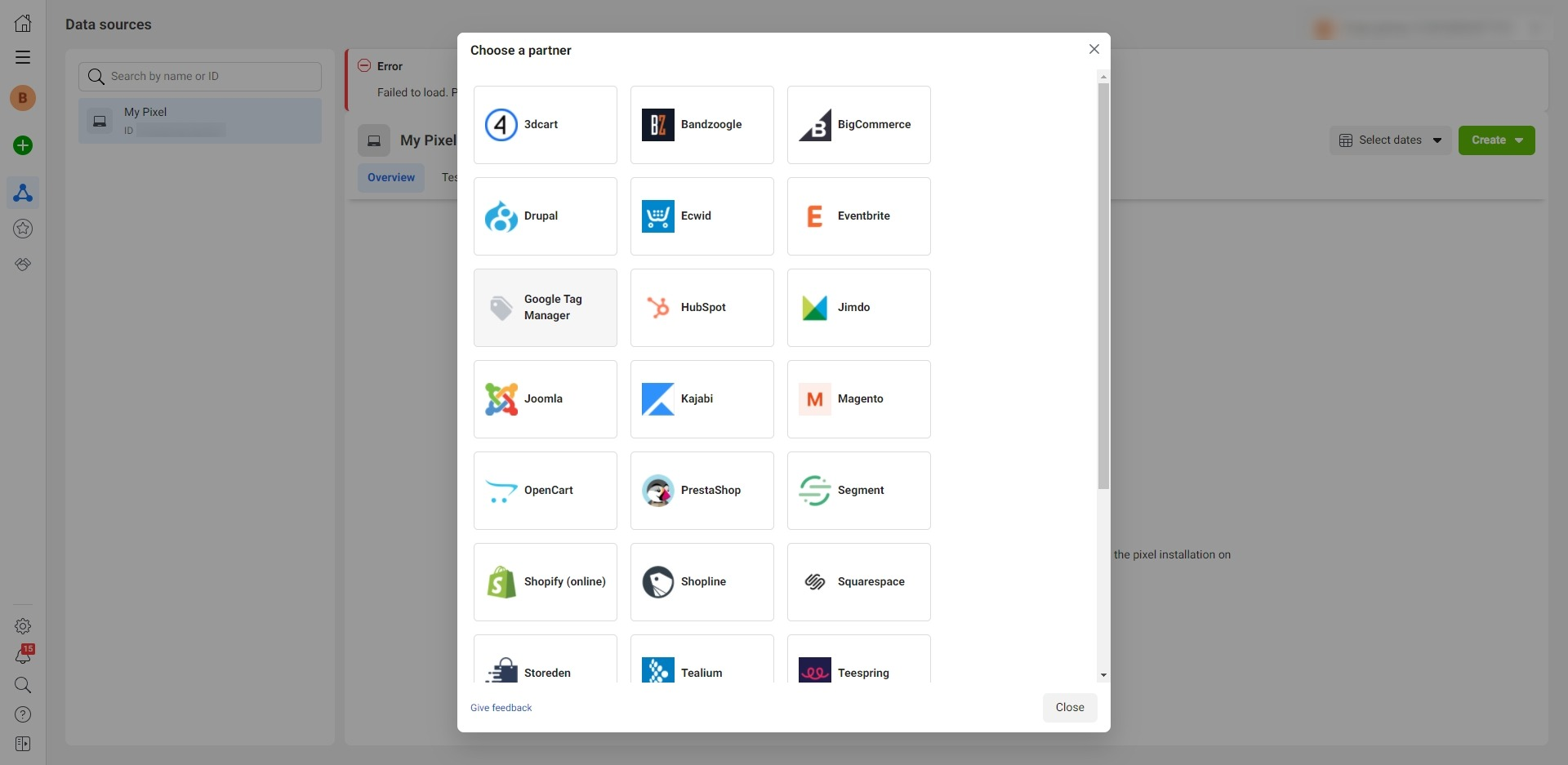Viewport: 1568px width, 765px height.
Task: Click the Shopify (online) label
Action: pyautogui.click(x=565, y=582)
